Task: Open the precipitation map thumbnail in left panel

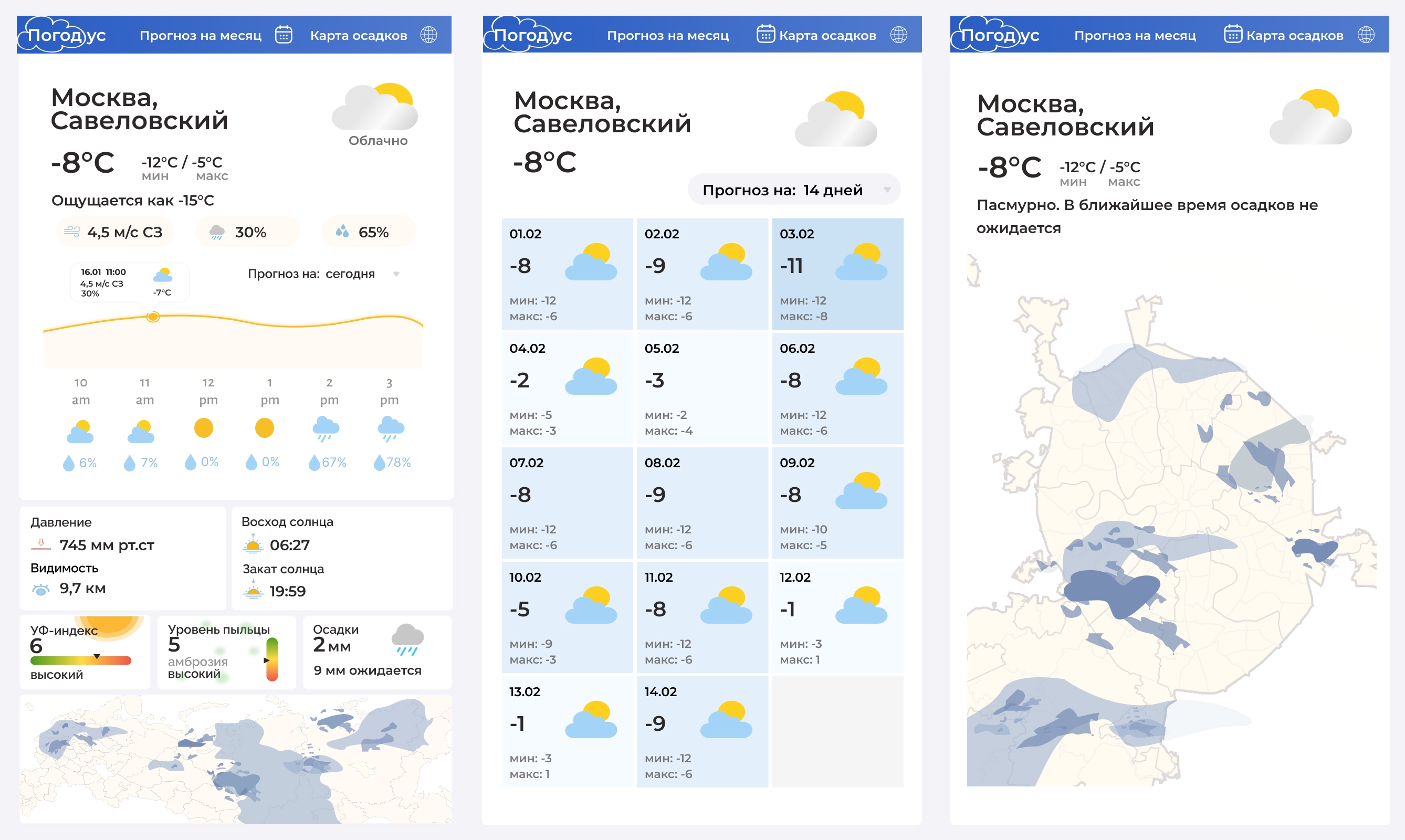Action: (x=236, y=759)
